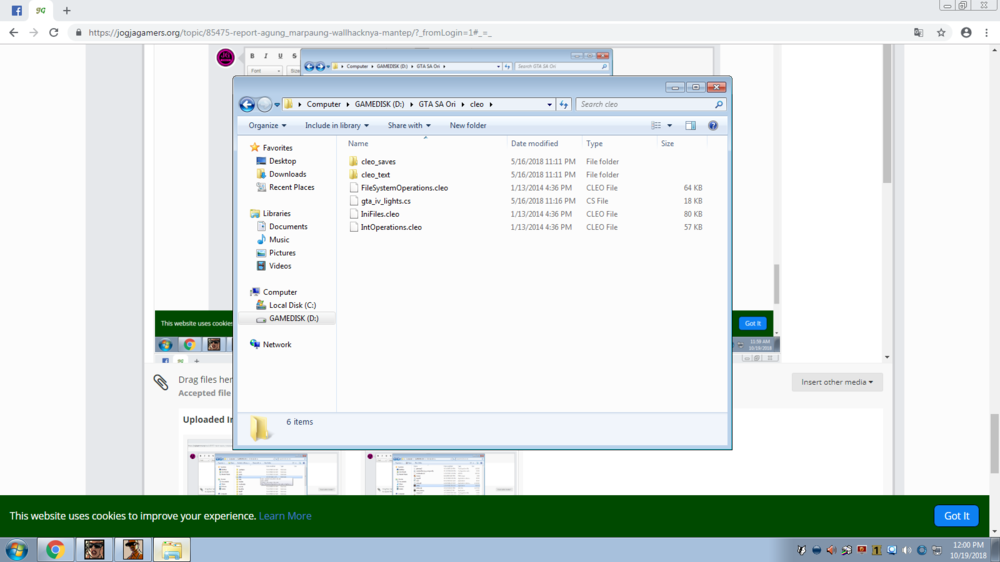Viewport: 1000px width, 562px height.
Task: Click the Computer breadcrumb segment
Action: click(x=323, y=104)
